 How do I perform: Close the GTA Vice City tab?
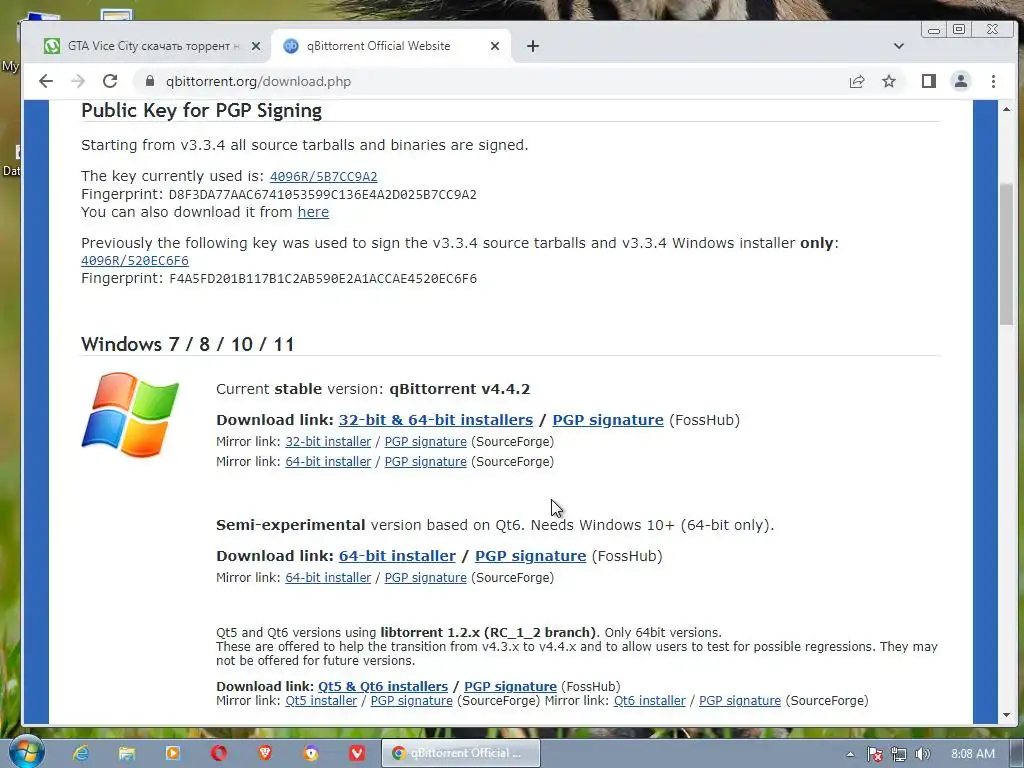(x=256, y=46)
